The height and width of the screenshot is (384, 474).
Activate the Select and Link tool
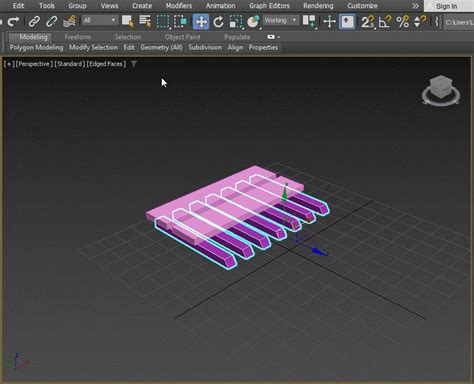pos(34,22)
